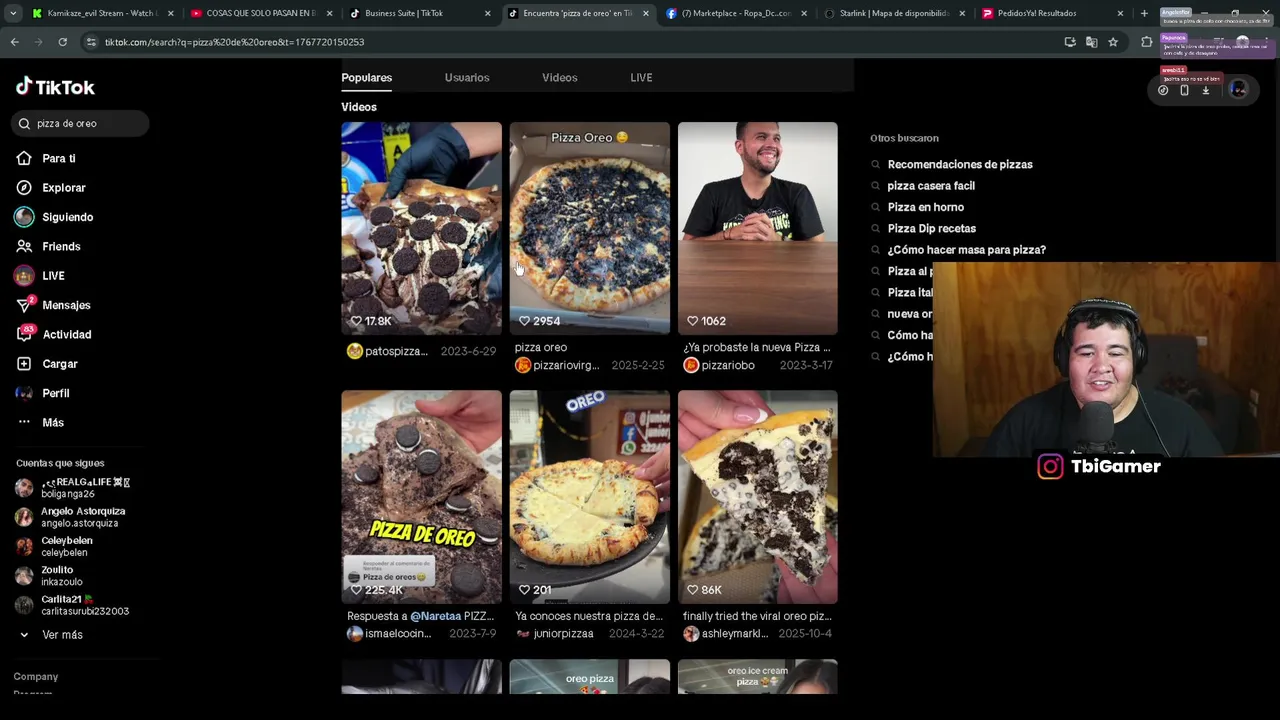
Task: Open the Para ti home icon
Action: click(24, 158)
